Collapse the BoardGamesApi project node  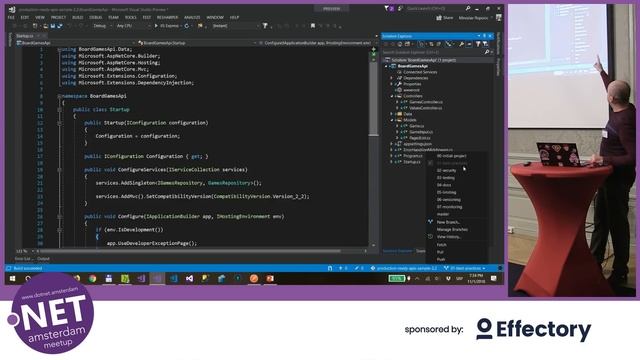click(387, 66)
